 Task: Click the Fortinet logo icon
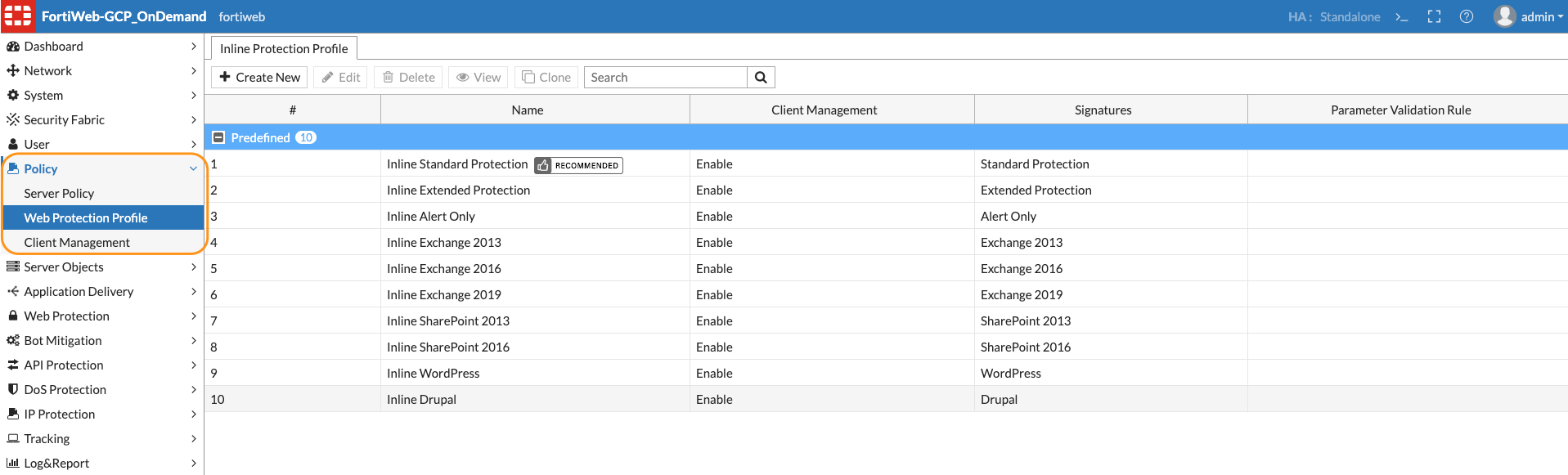click(18, 16)
